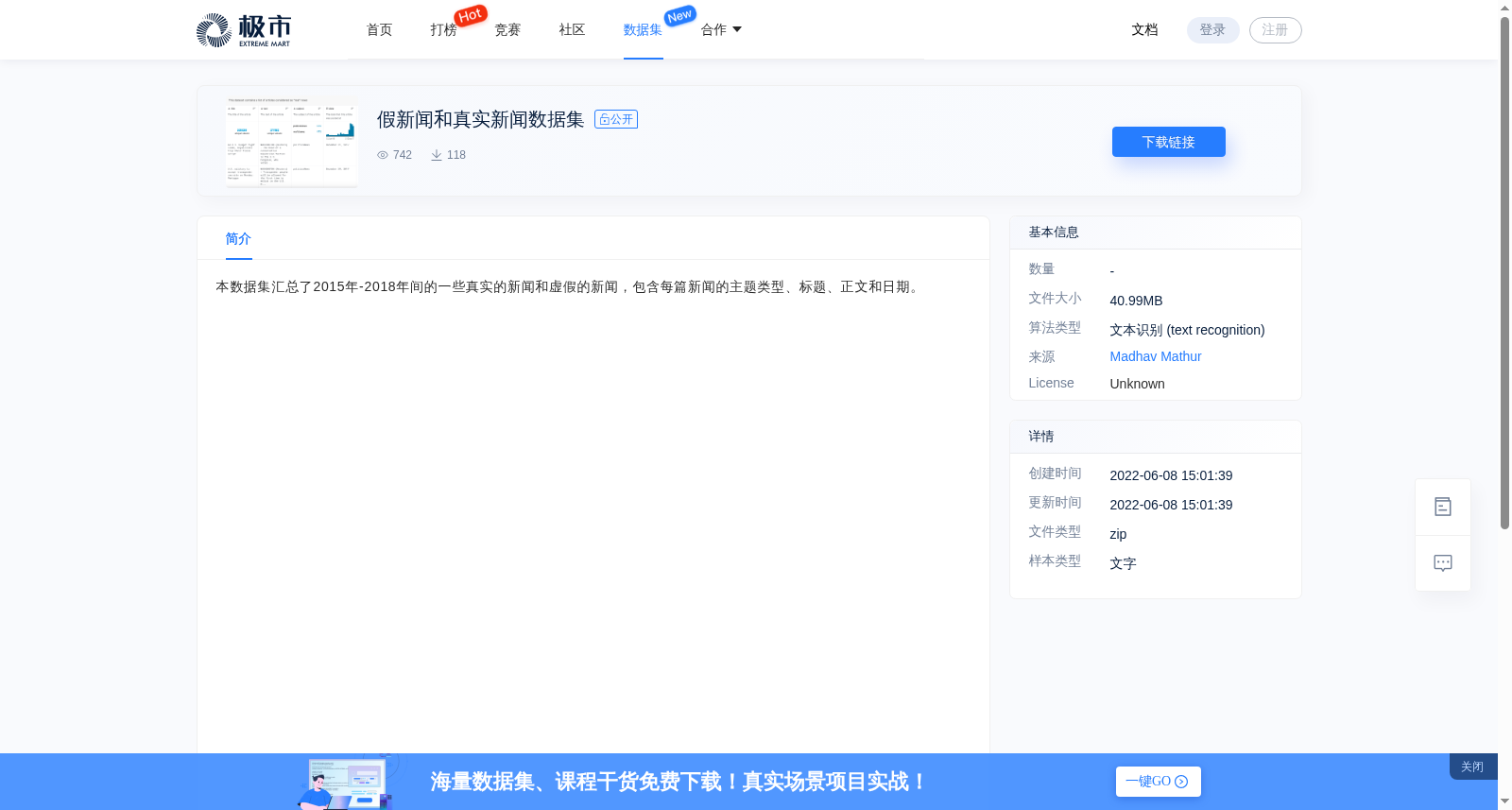Click the Extreme Mart logo
This screenshot has height=810, width=1512.
click(x=244, y=30)
